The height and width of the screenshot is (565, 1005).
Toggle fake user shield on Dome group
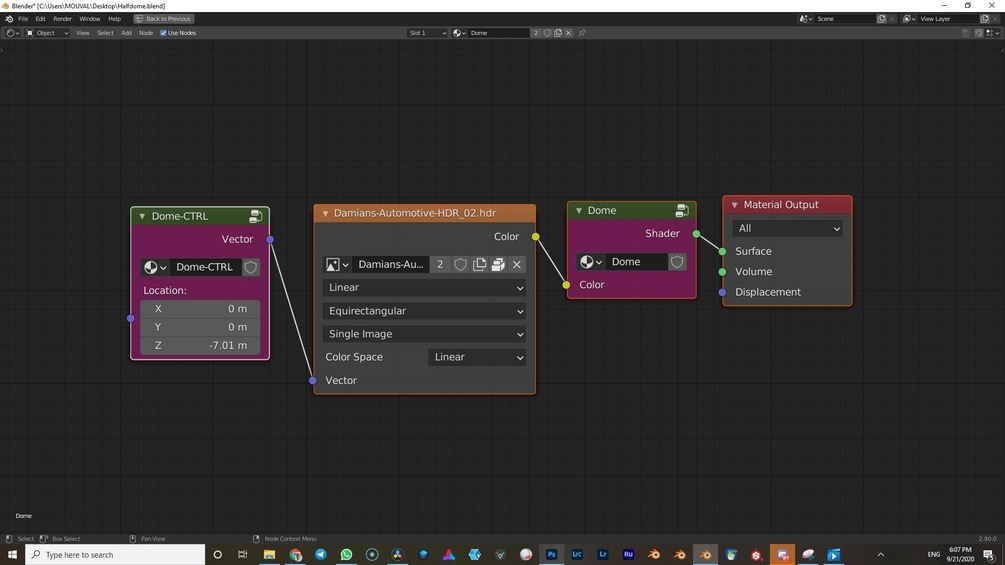pos(677,261)
